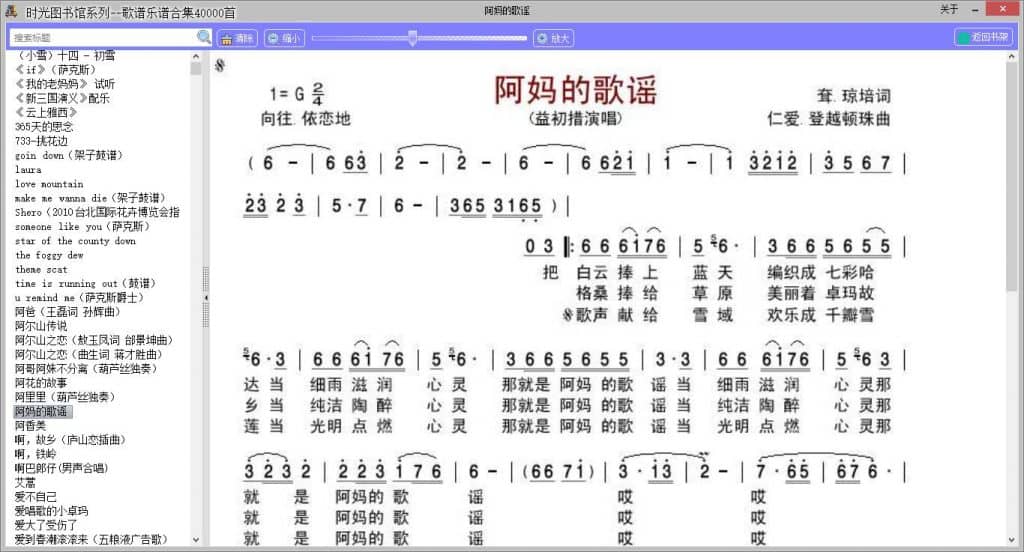Viewport: 1024px width, 552px height.
Task: Click the 放大 zoom in button
Action: point(553,38)
